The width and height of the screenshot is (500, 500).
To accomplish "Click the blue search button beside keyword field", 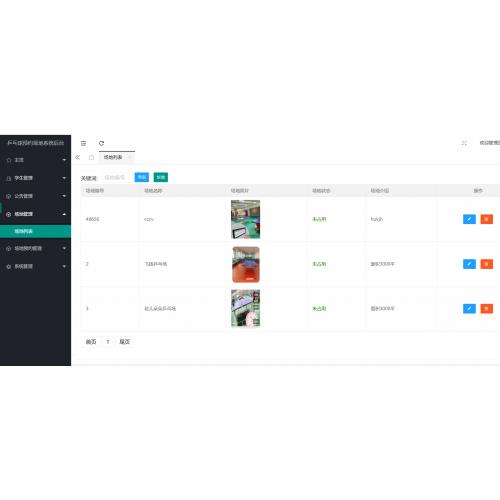I will point(142,177).
